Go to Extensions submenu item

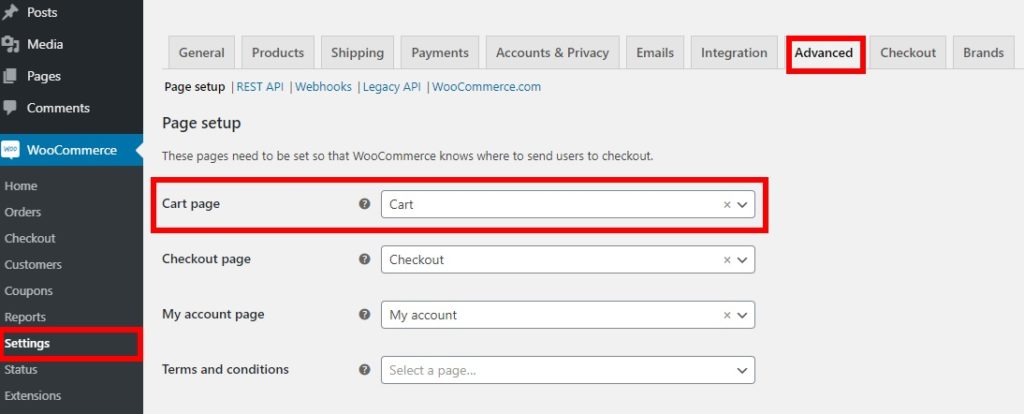coord(33,396)
